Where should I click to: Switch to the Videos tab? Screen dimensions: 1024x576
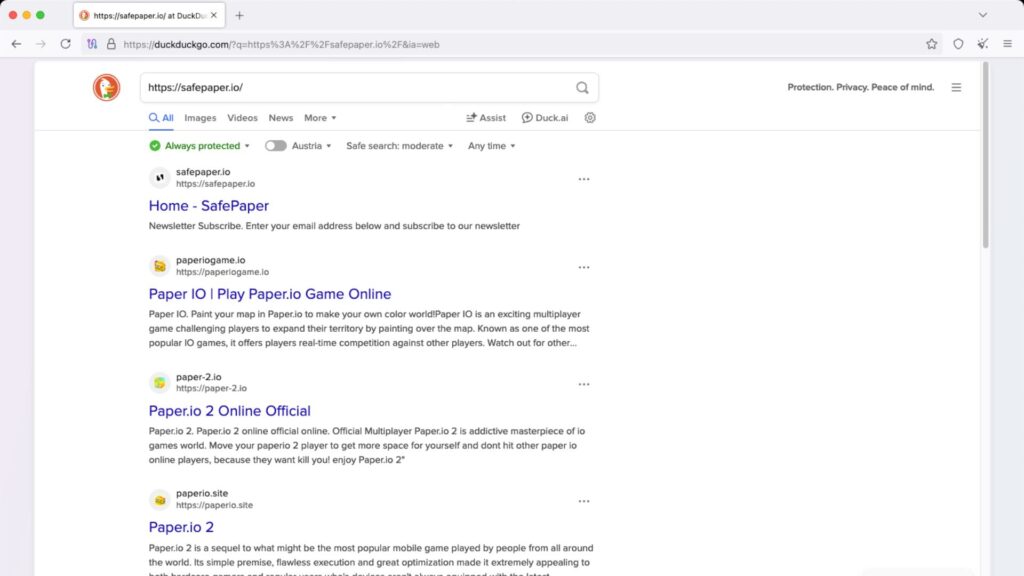pyautogui.click(x=242, y=118)
